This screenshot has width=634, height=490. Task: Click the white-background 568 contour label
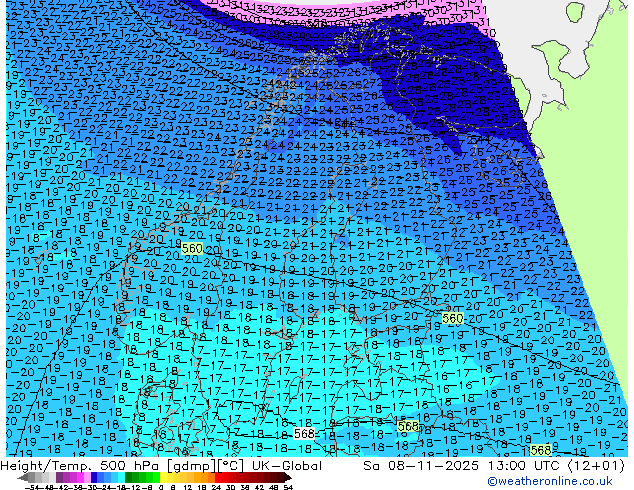pos(304,434)
